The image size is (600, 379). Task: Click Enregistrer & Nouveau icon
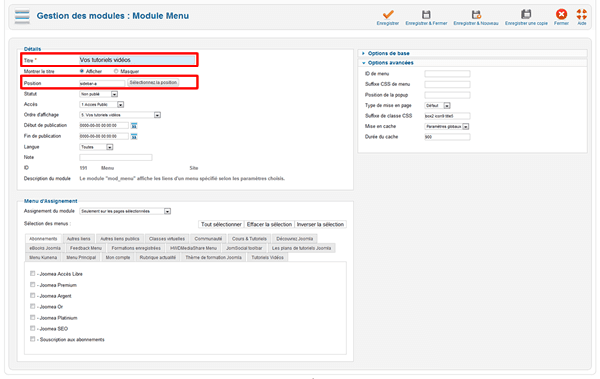point(476,15)
